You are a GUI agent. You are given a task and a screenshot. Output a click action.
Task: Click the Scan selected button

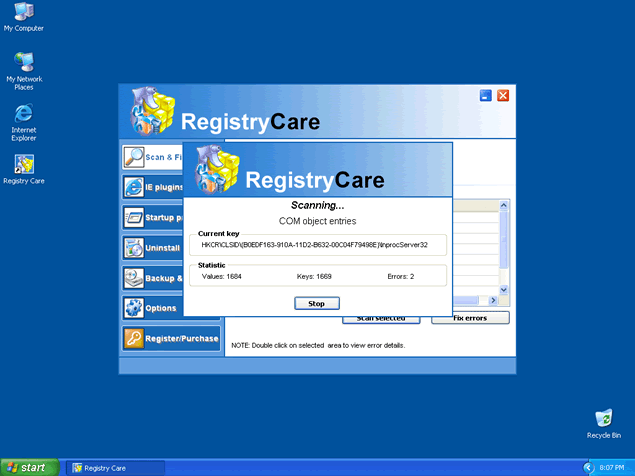coord(381,318)
